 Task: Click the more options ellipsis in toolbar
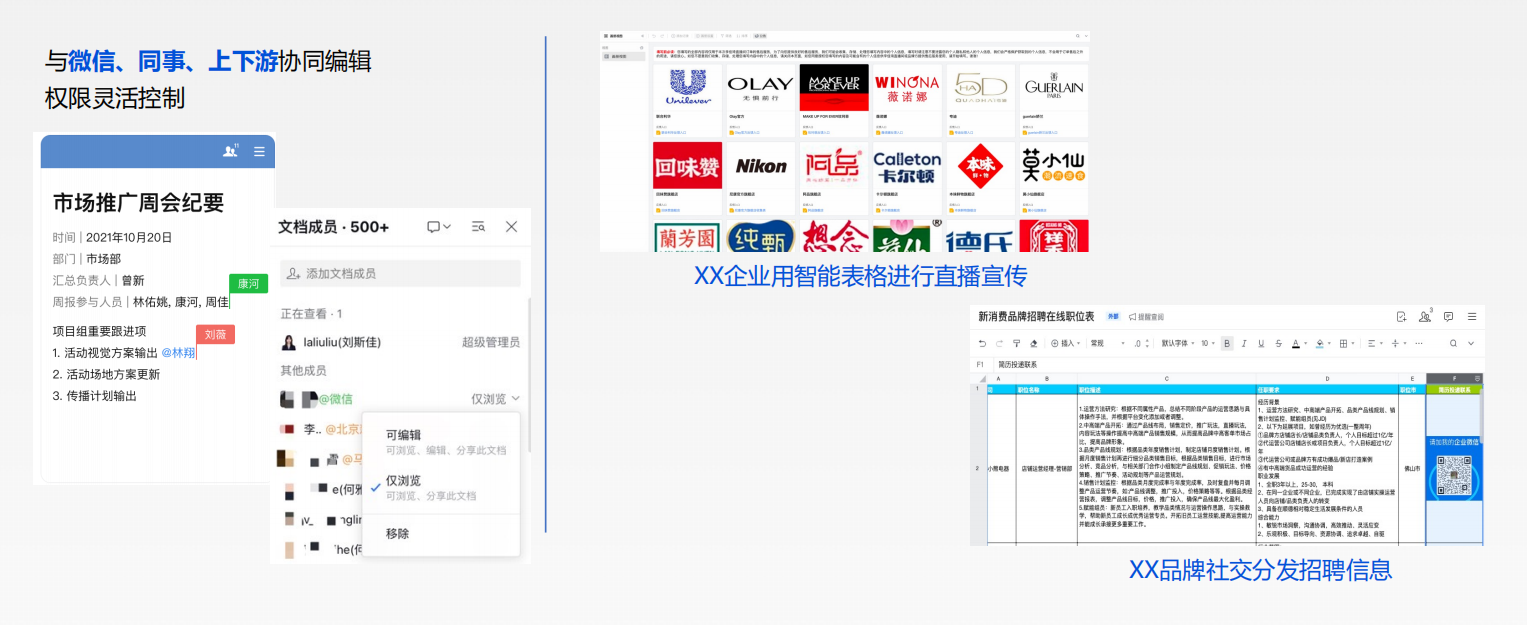(x=1419, y=343)
